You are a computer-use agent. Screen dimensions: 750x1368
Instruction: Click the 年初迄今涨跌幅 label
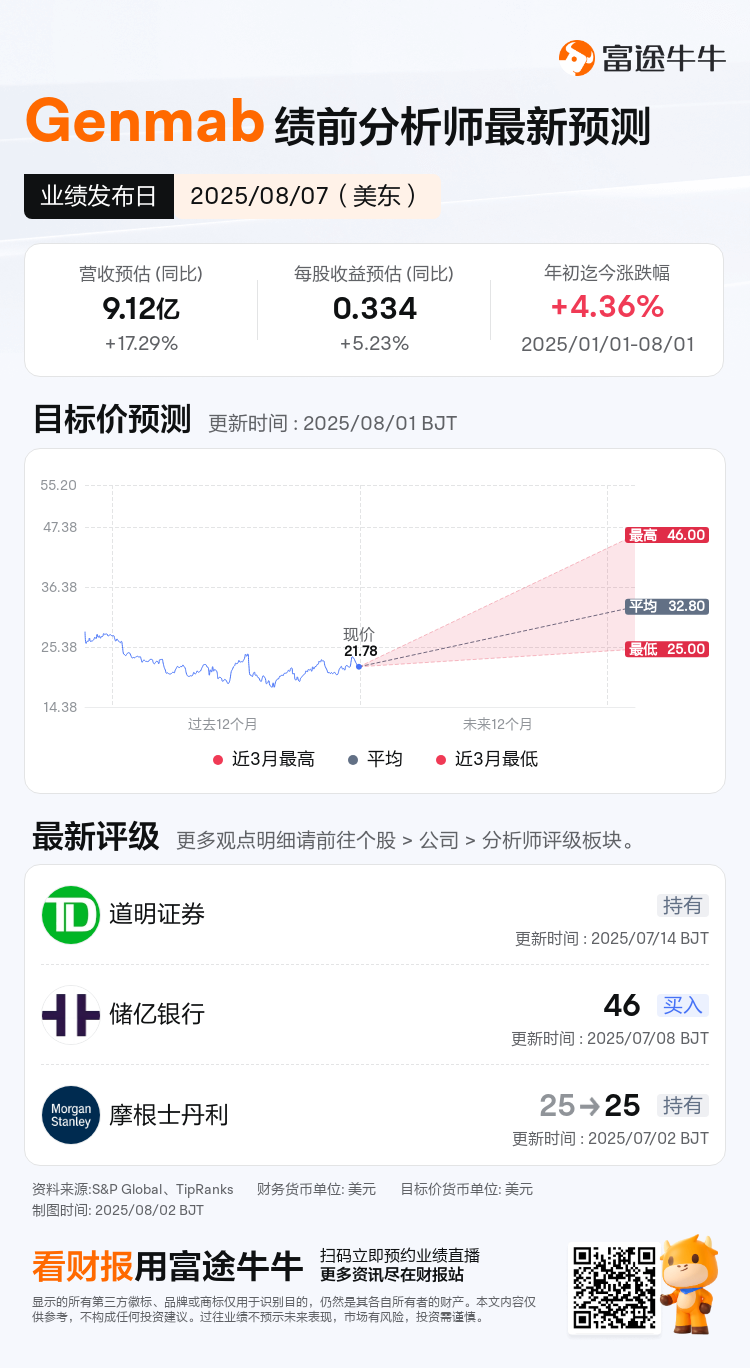pos(607,272)
